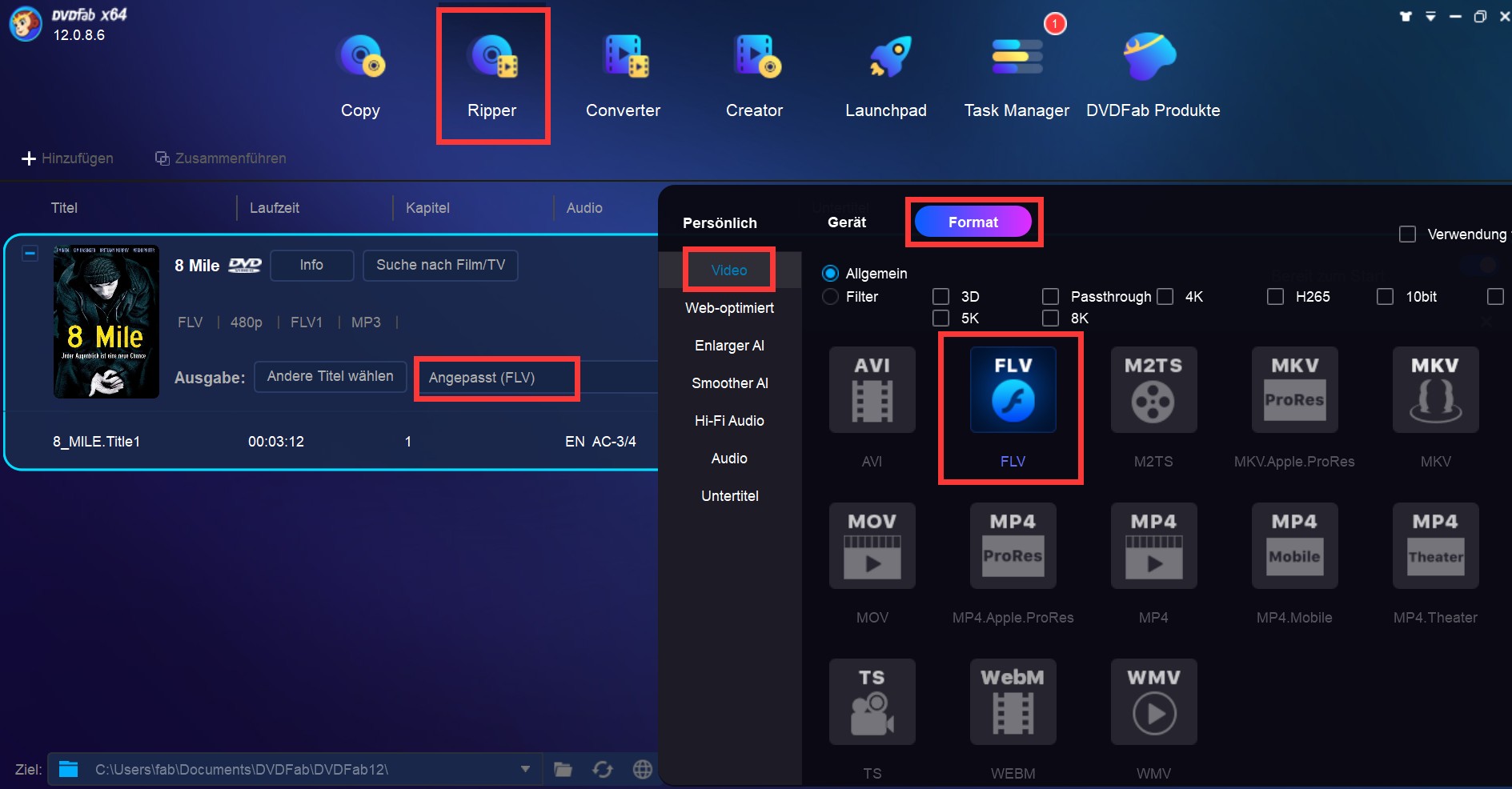This screenshot has width=1512, height=789.
Task: Select the WMV format icon
Action: 1154,702
